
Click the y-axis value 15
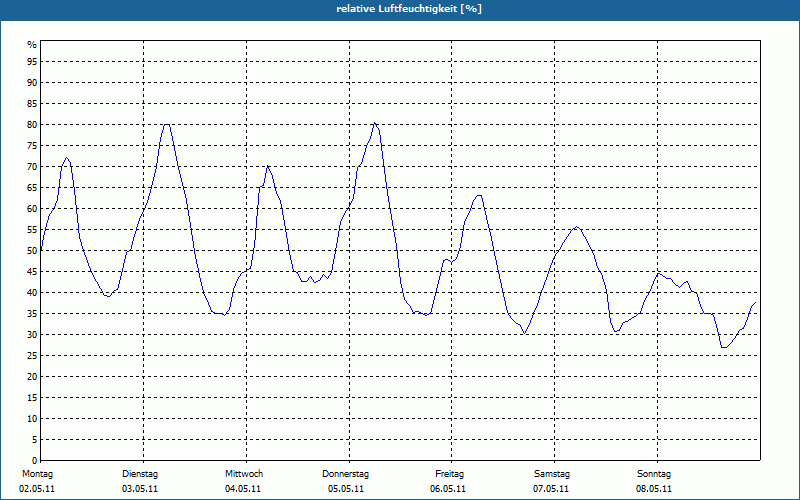tap(32, 397)
